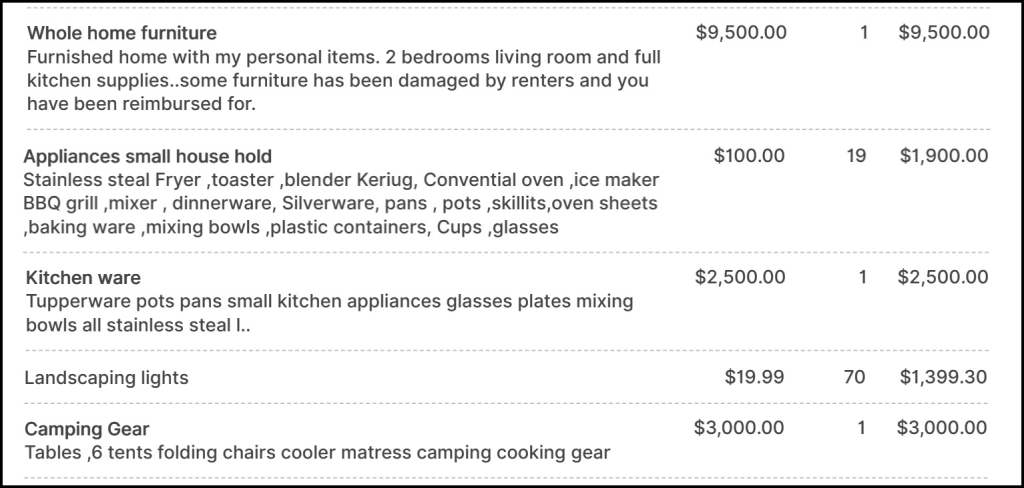Viewport: 1024px width, 488px height.
Task: Click the Kitchen ware unit price
Action: click(x=739, y=277)
